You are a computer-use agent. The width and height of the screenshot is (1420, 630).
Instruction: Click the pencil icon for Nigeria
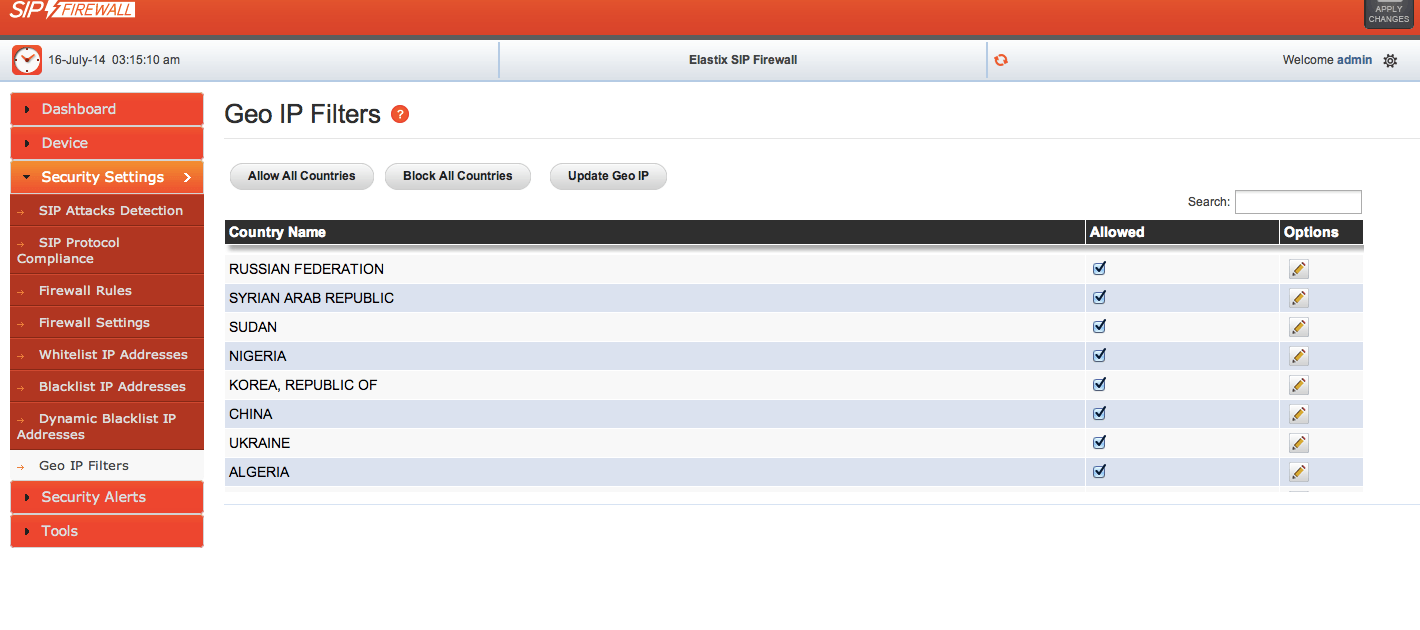(1298, 356)
